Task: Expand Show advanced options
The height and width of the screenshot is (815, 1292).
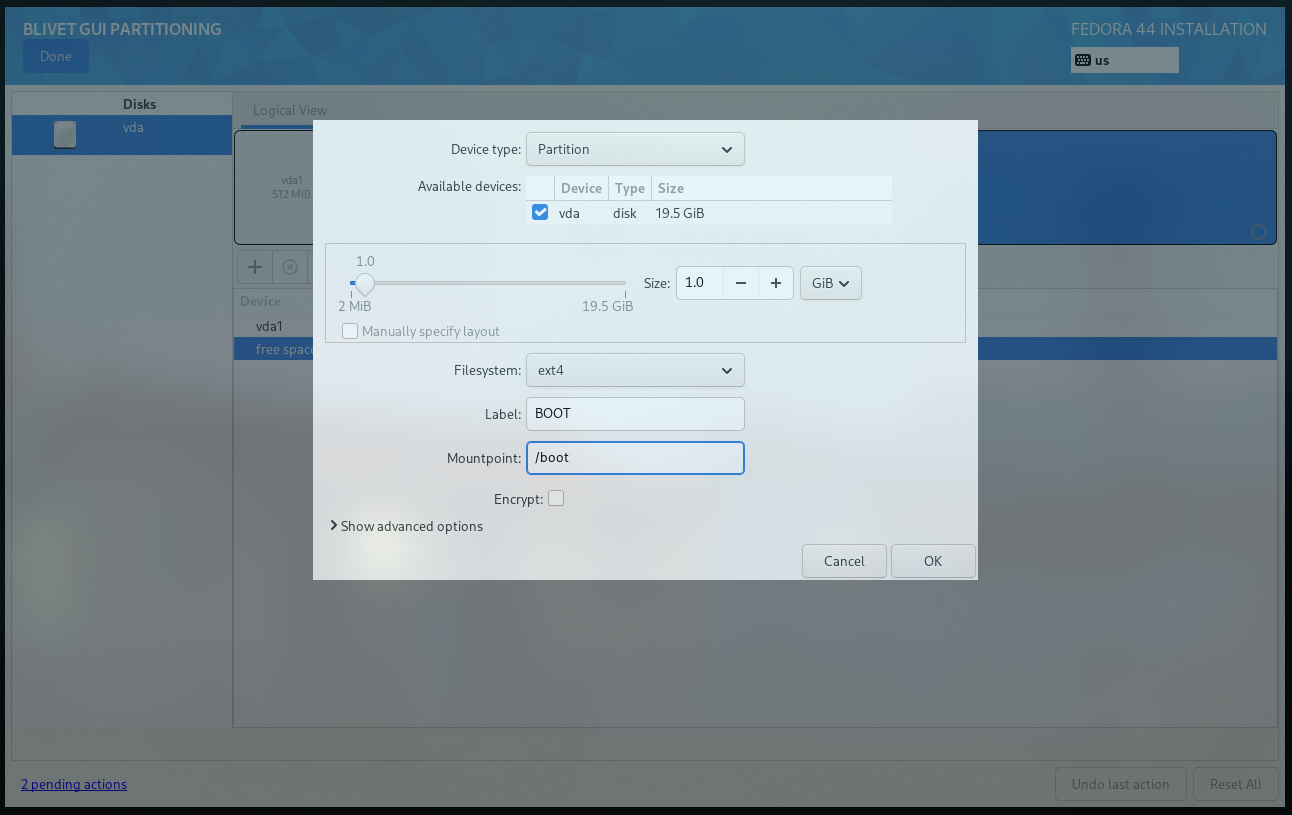Action: [406, 526]
